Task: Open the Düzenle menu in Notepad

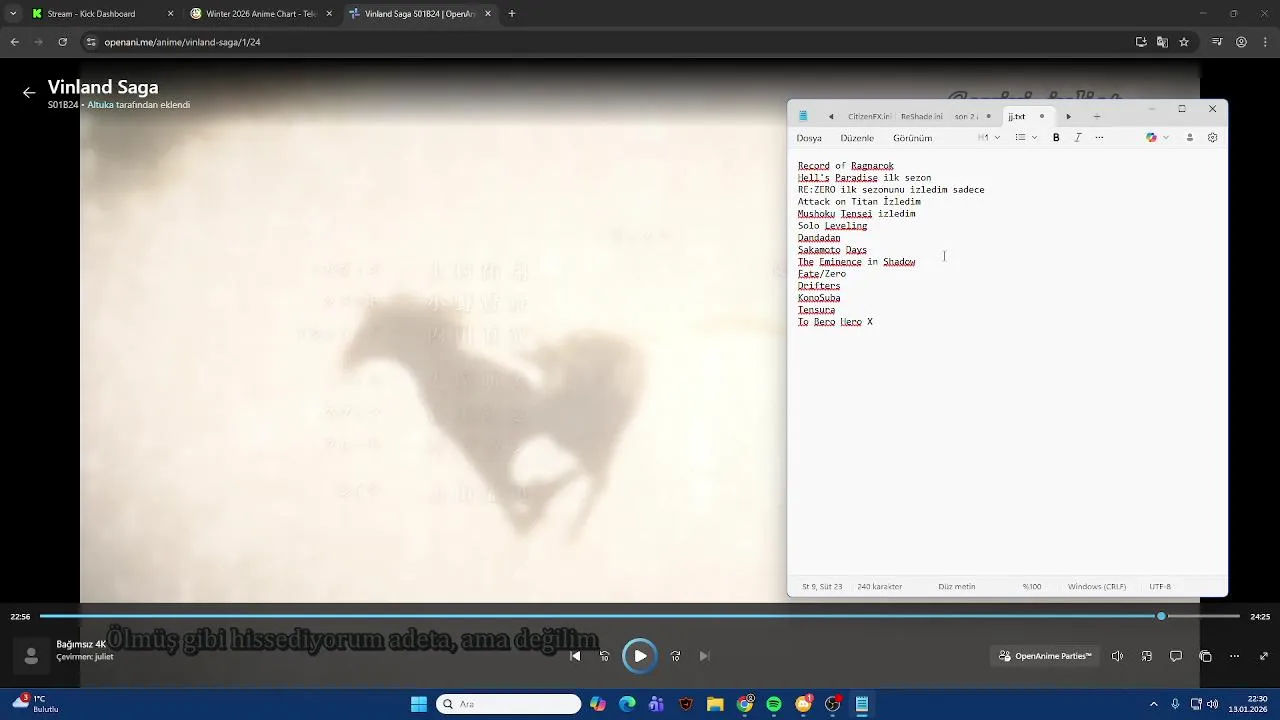Action: click(857, 138)
